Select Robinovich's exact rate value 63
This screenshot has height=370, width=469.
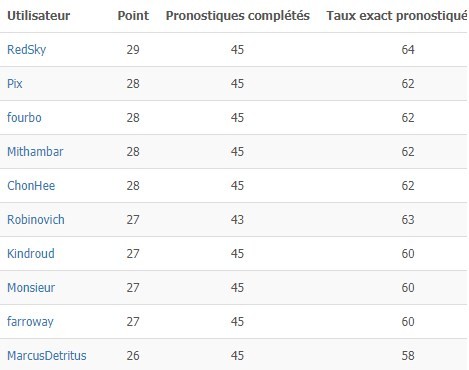coord(408,220)
